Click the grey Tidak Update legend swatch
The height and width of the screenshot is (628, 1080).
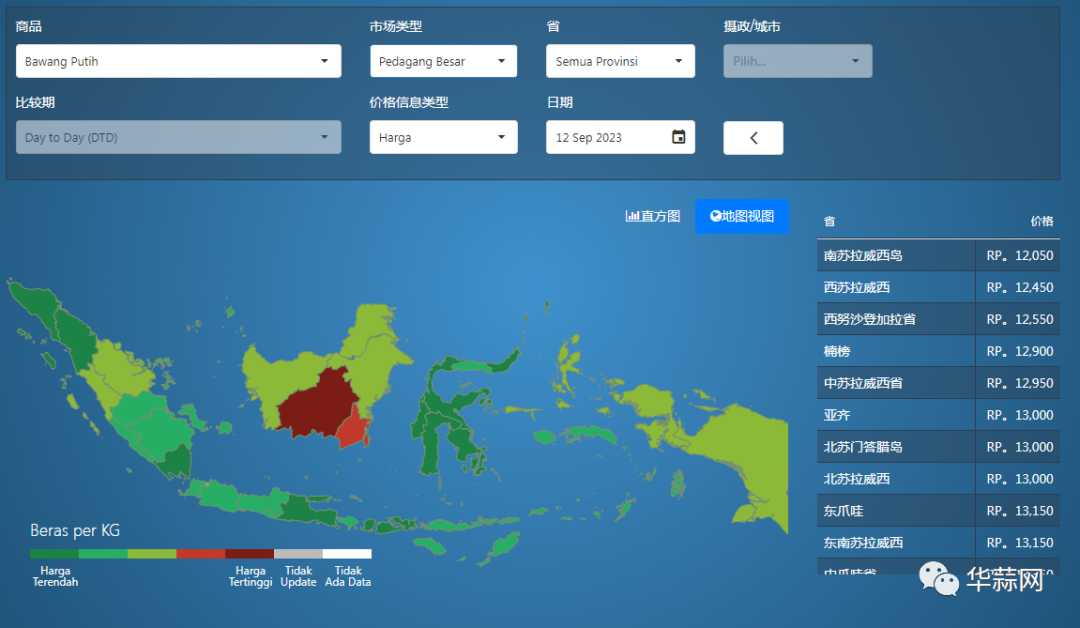[x=298, y=554]
